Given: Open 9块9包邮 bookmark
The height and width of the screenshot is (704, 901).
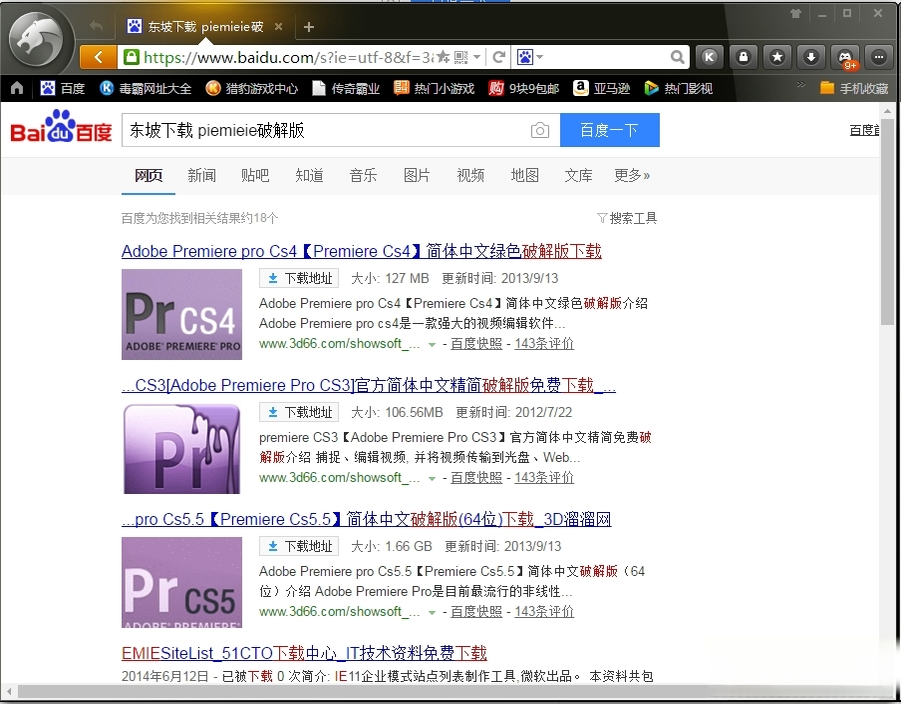Looking at the screenshot, I should pos(523,88).
